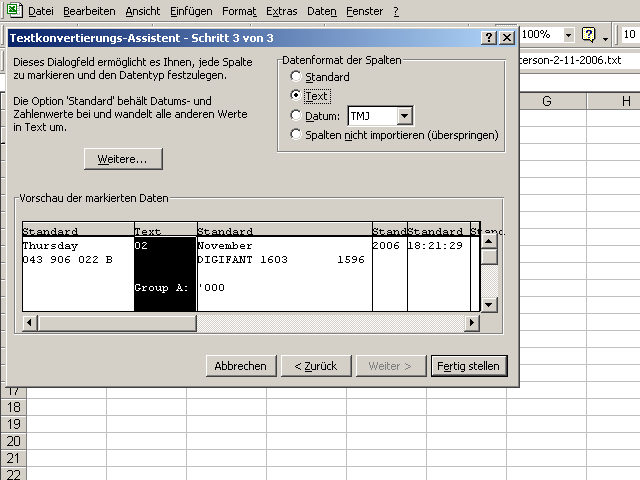640x480 pixels.
Task: Open the Fenster menu
Action: point(364,11)
